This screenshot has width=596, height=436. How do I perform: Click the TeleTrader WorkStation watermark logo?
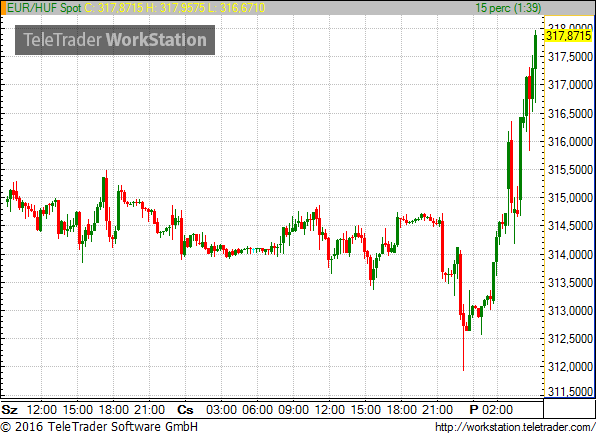point(115,40)
